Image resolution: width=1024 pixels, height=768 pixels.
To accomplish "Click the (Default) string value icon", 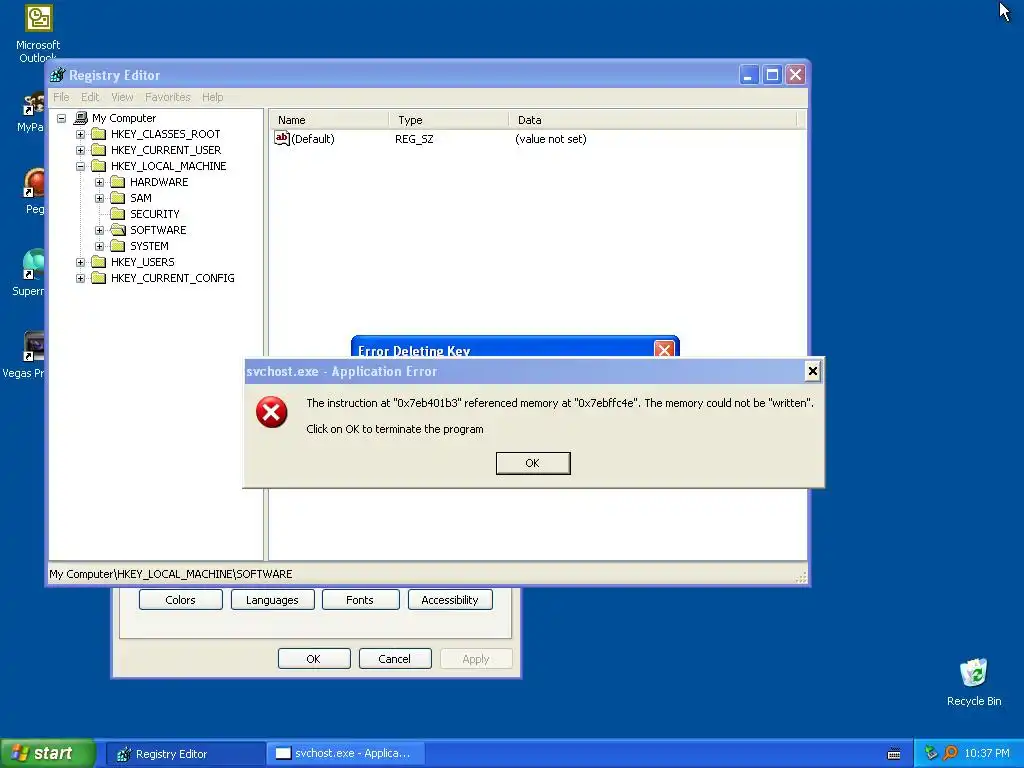I will tap(281, 138).
